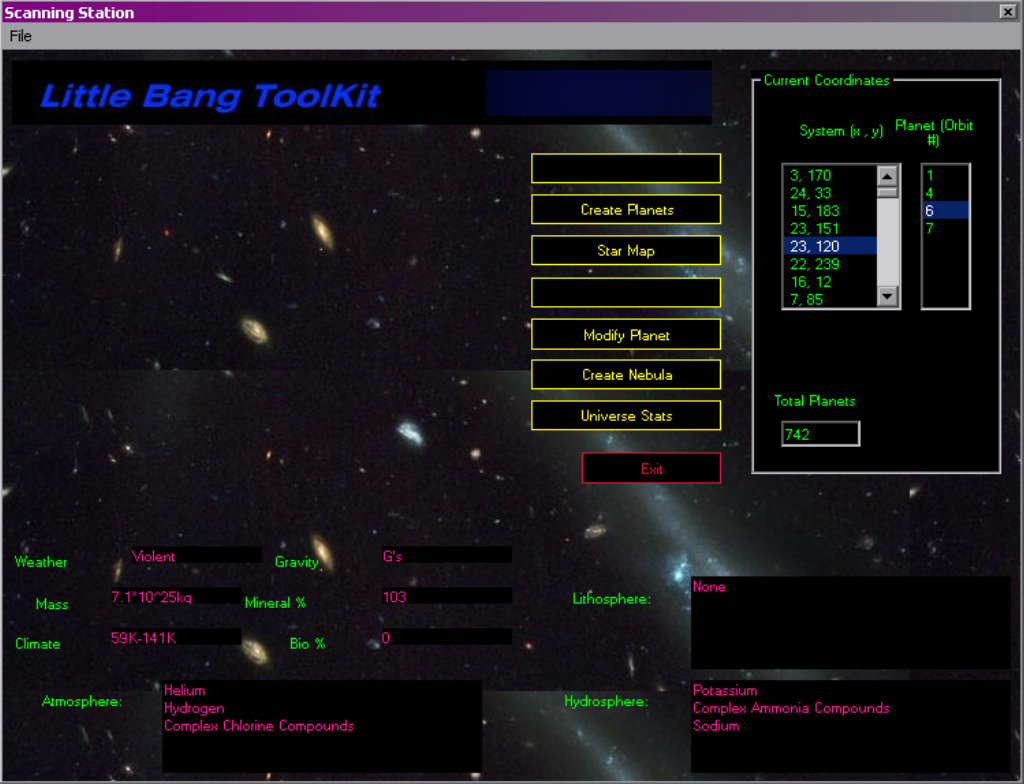Click the Modify Planet button
Viewport: 1024px width, 784px height.
[626, 335]
